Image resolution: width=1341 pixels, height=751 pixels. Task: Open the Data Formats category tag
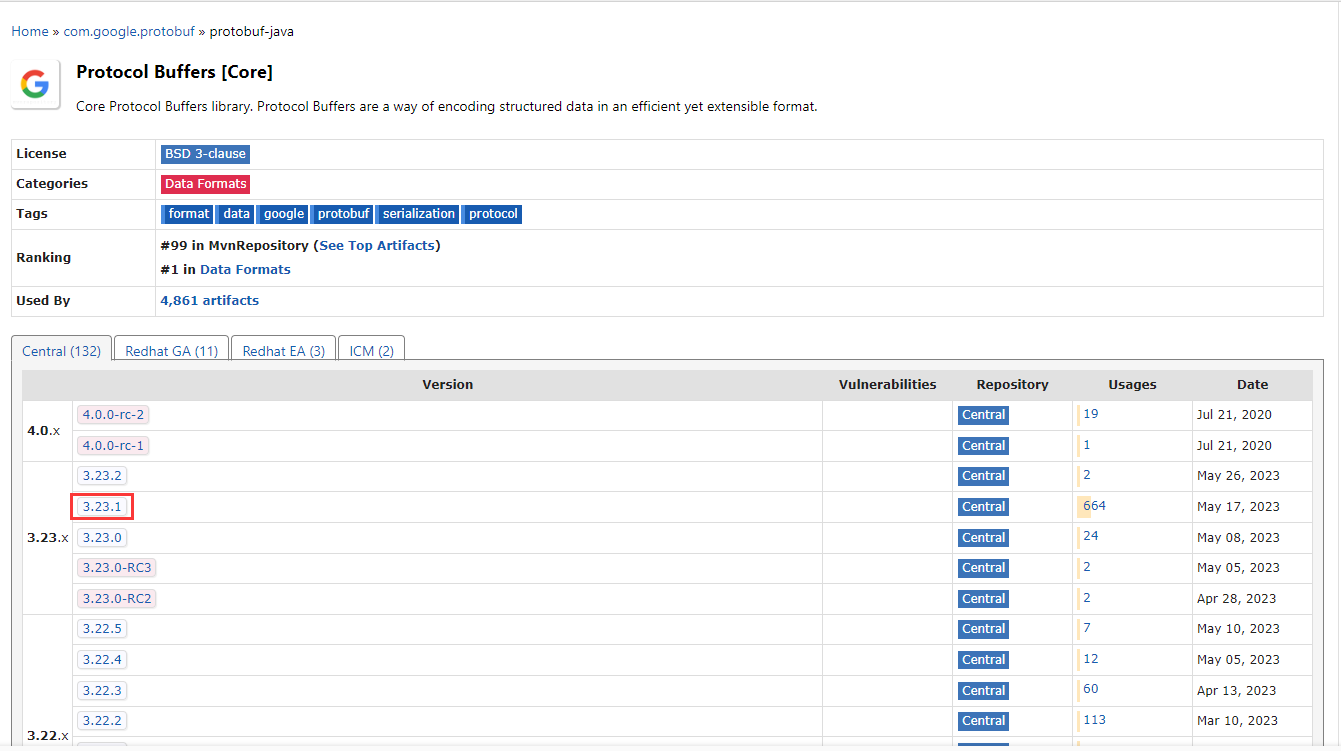(205, 184)
